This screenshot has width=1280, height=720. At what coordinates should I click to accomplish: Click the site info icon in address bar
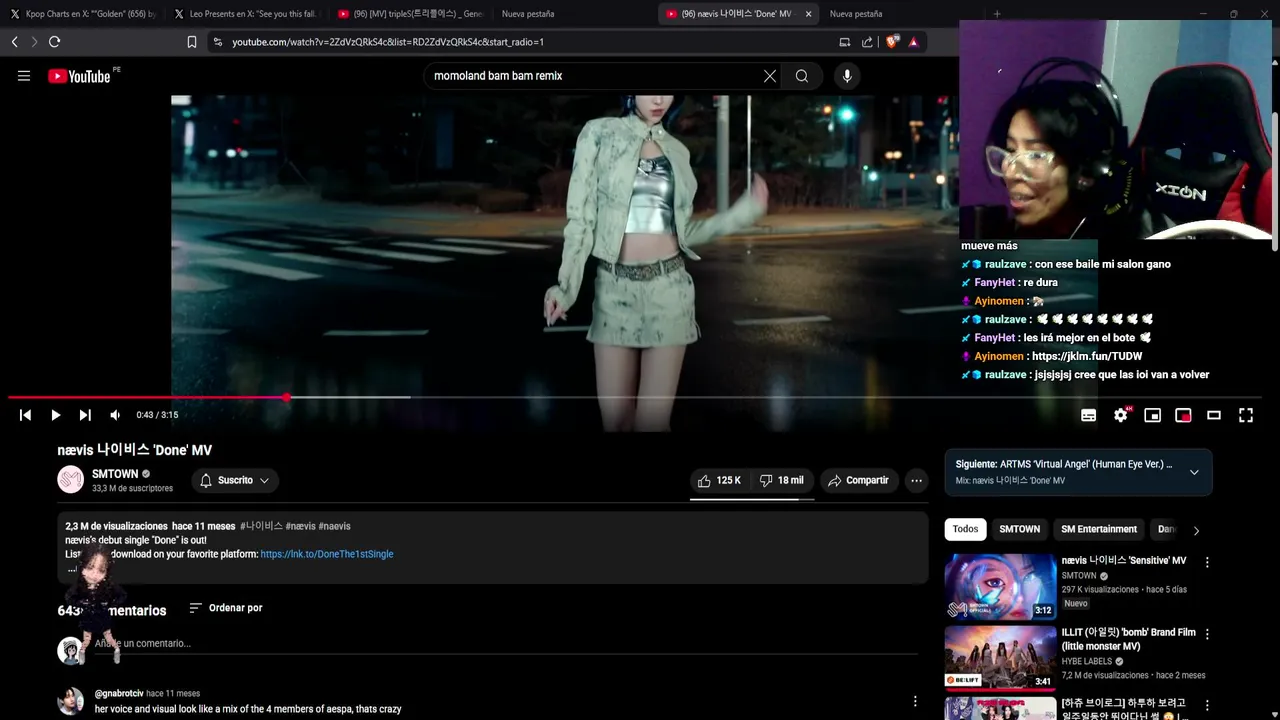coord(218,42)
